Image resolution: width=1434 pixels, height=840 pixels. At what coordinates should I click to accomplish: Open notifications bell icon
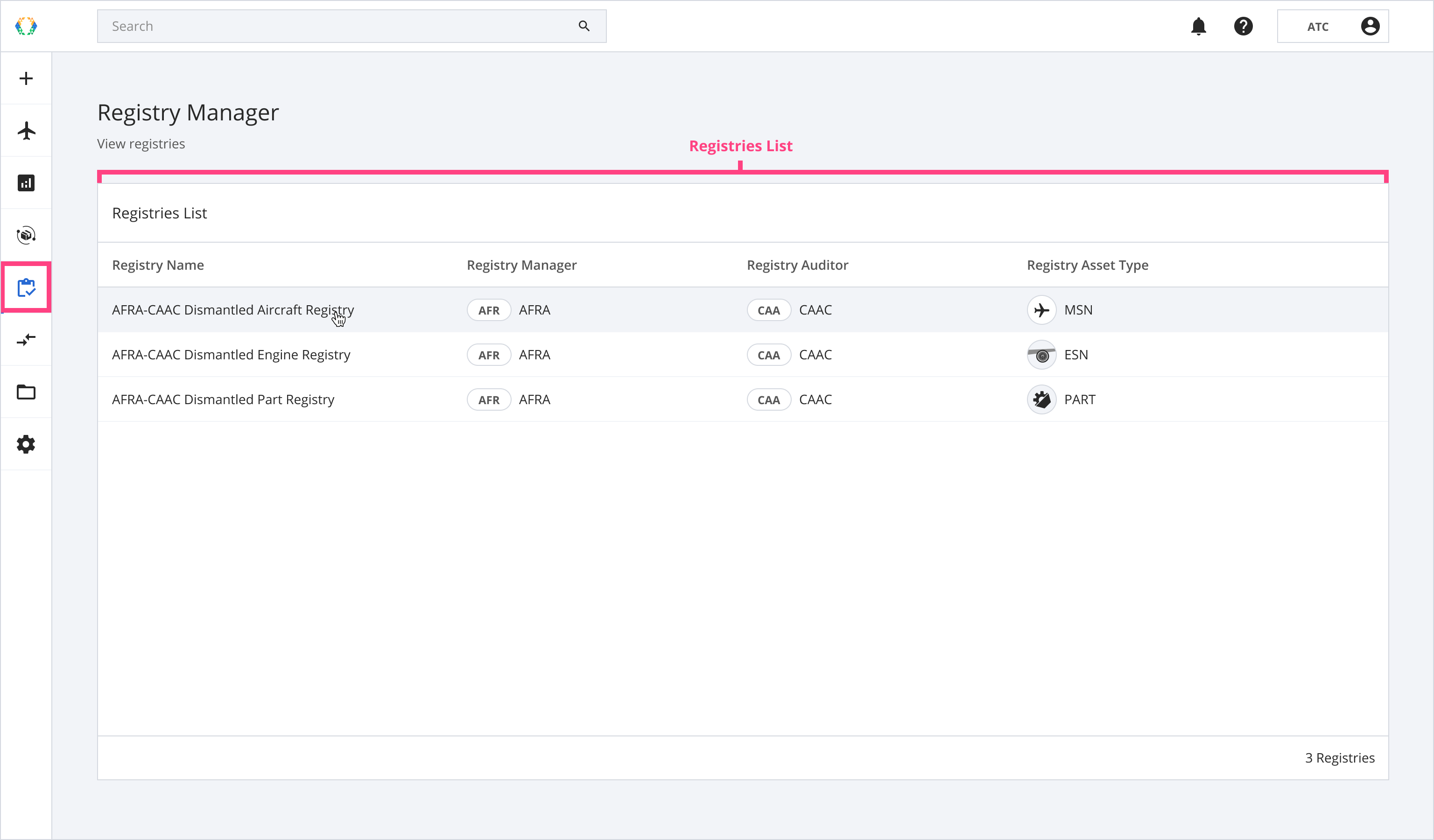[x=1198, y=26]
